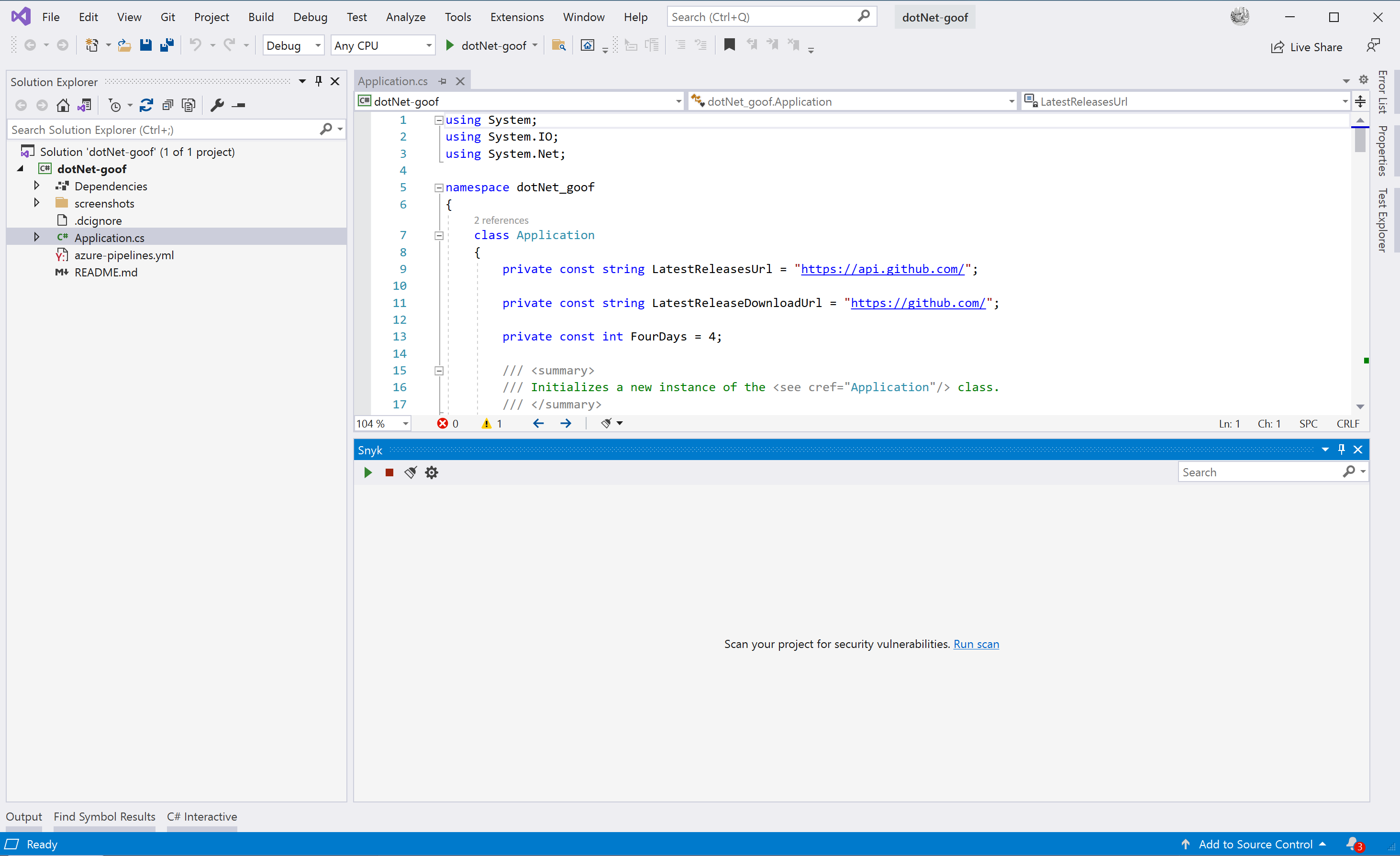
Task: Click the Run scan link
Action: coord(976,644)
